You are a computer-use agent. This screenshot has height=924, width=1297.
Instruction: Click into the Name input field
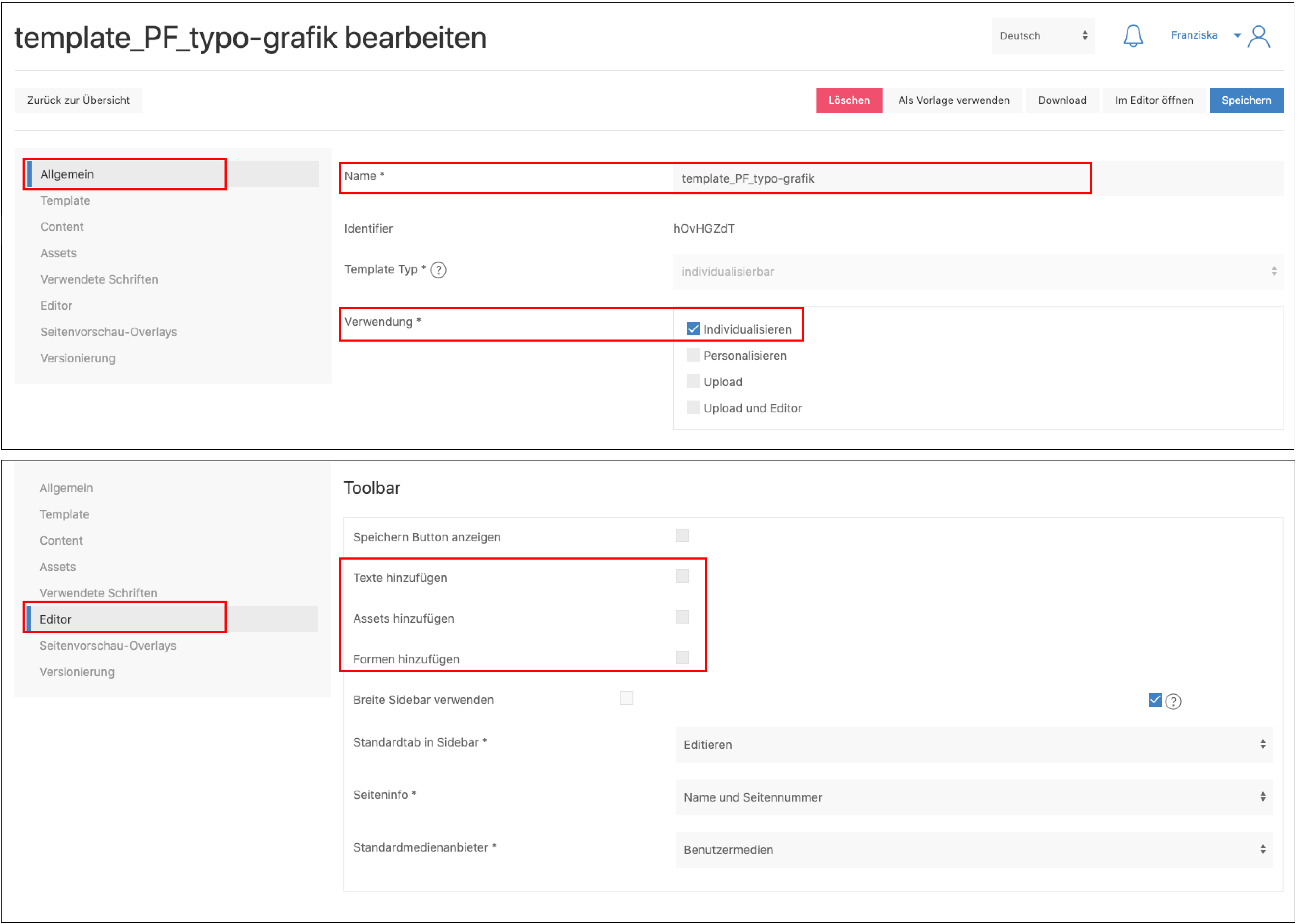tap(882, 179)
